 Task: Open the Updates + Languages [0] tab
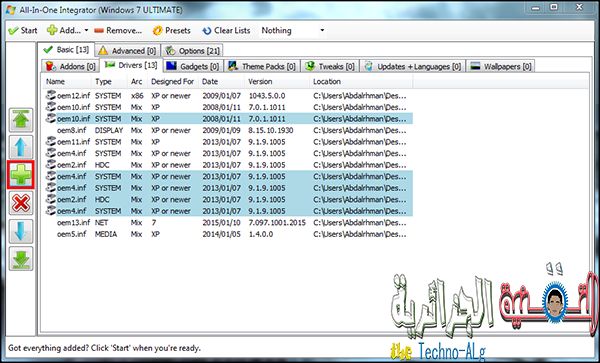point(413,67)
